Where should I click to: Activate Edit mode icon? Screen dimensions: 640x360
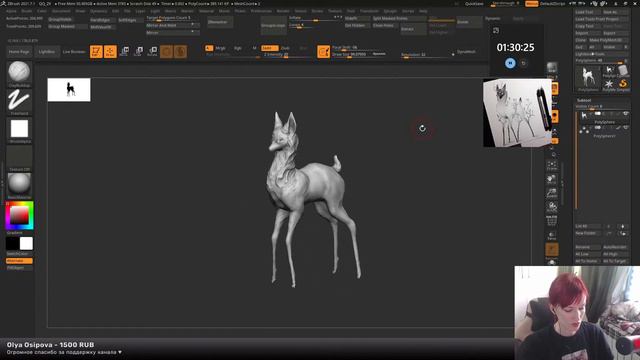pos(96,51)
